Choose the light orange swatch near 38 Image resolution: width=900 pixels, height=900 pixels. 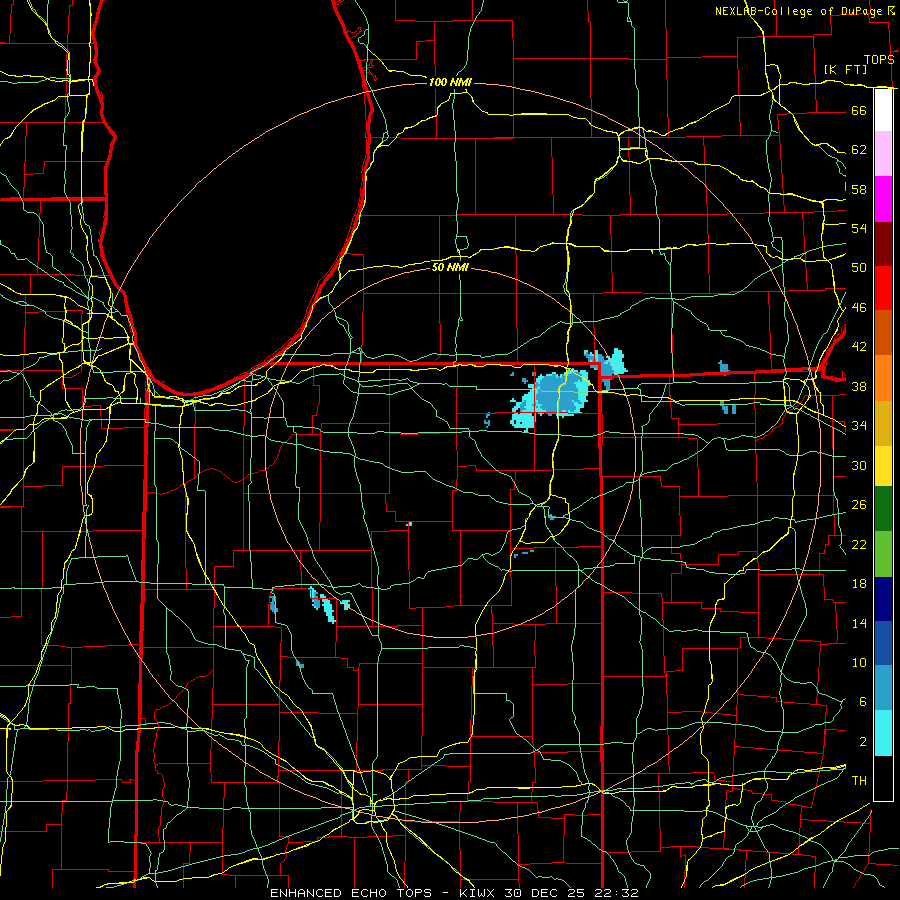click(883, 378)
